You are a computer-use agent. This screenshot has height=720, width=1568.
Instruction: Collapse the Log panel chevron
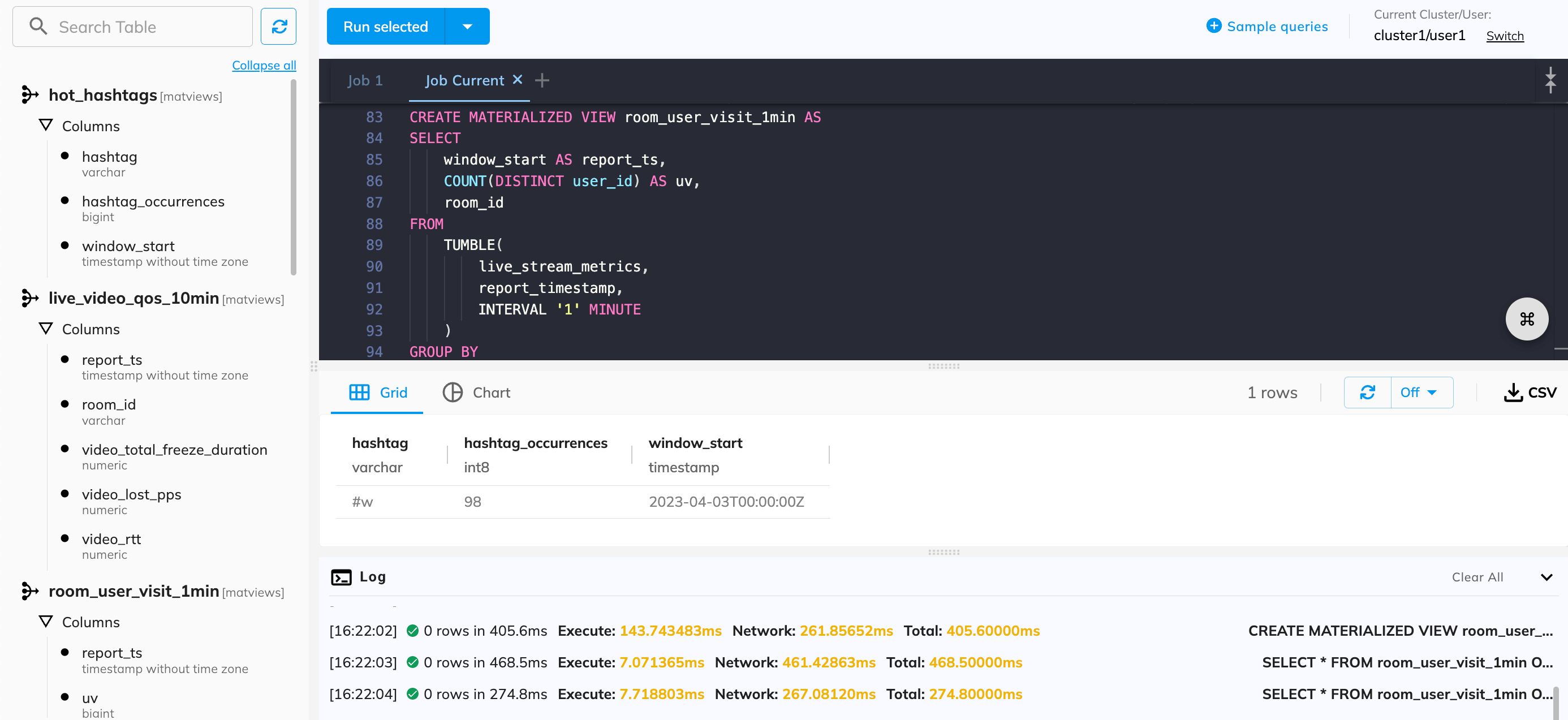[1546, 577]
